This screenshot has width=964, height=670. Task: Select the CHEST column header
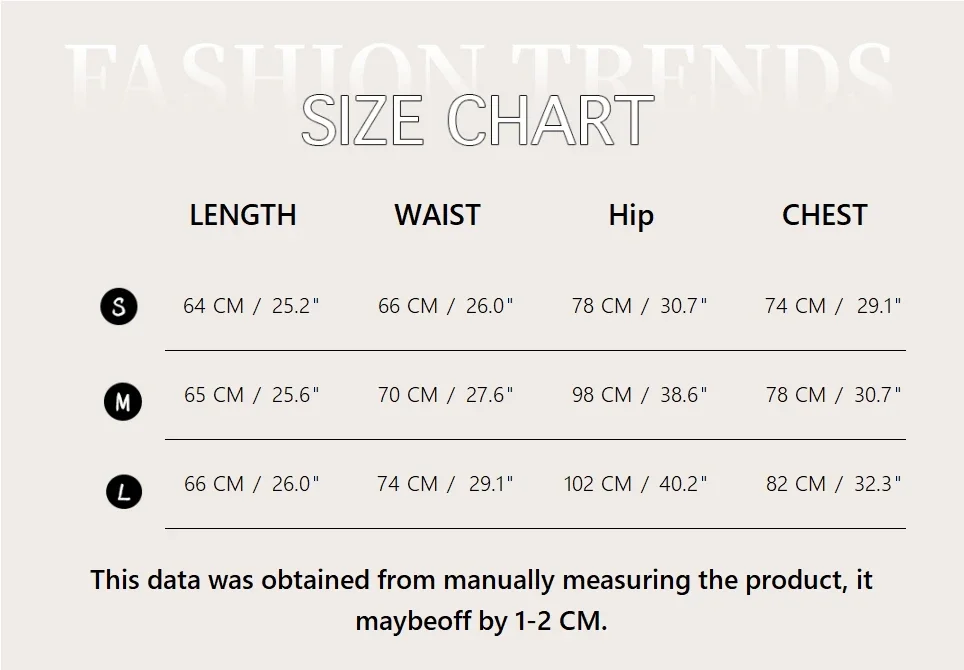824,215
